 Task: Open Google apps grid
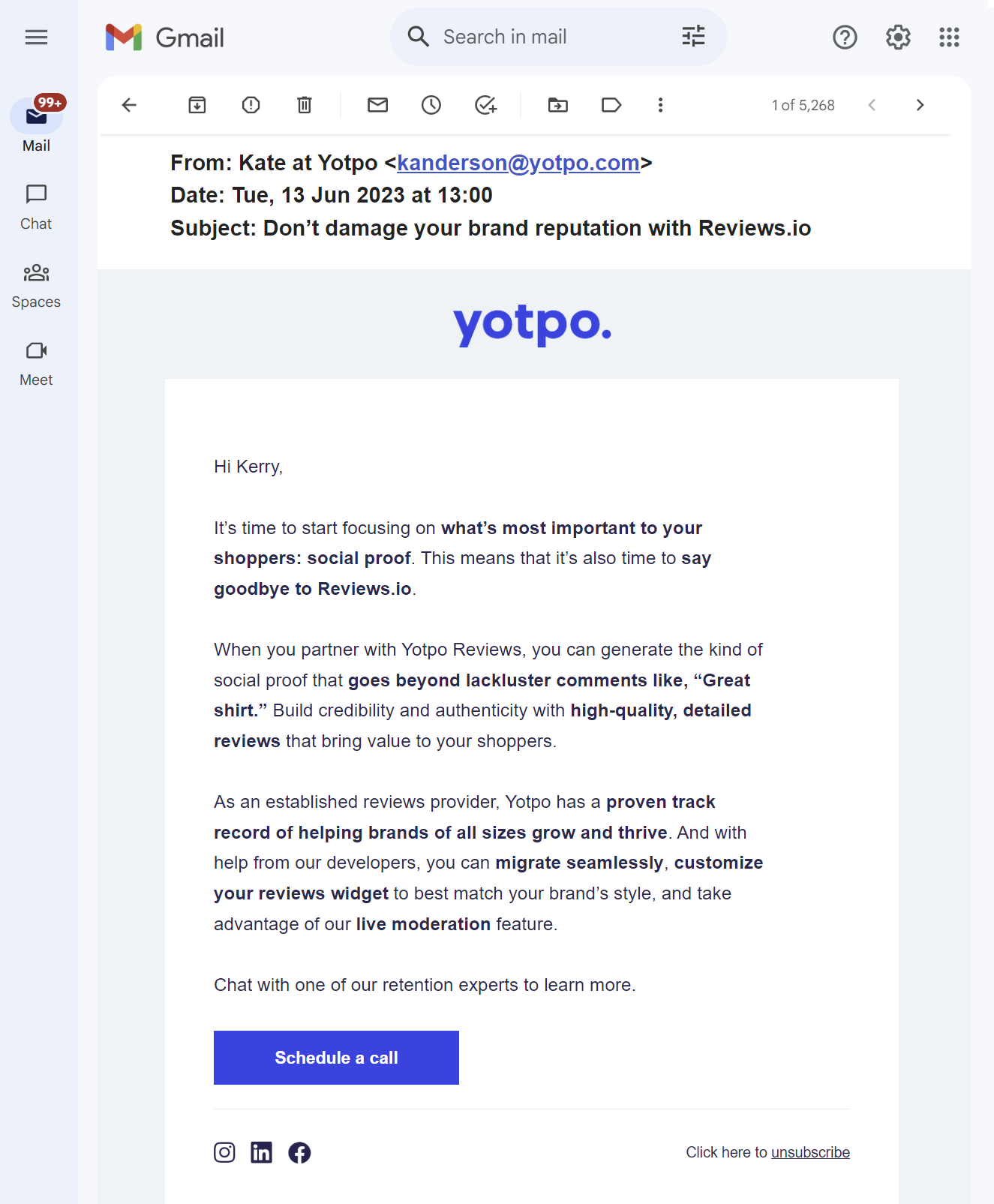949,37
